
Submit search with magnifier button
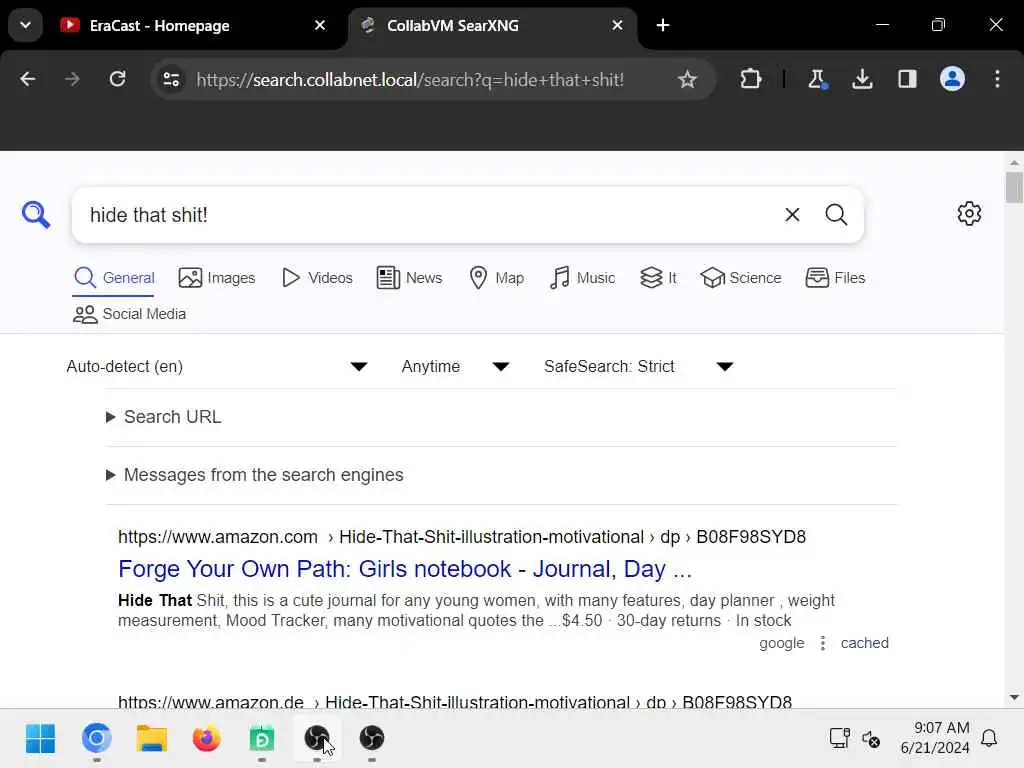coord(836,215)
